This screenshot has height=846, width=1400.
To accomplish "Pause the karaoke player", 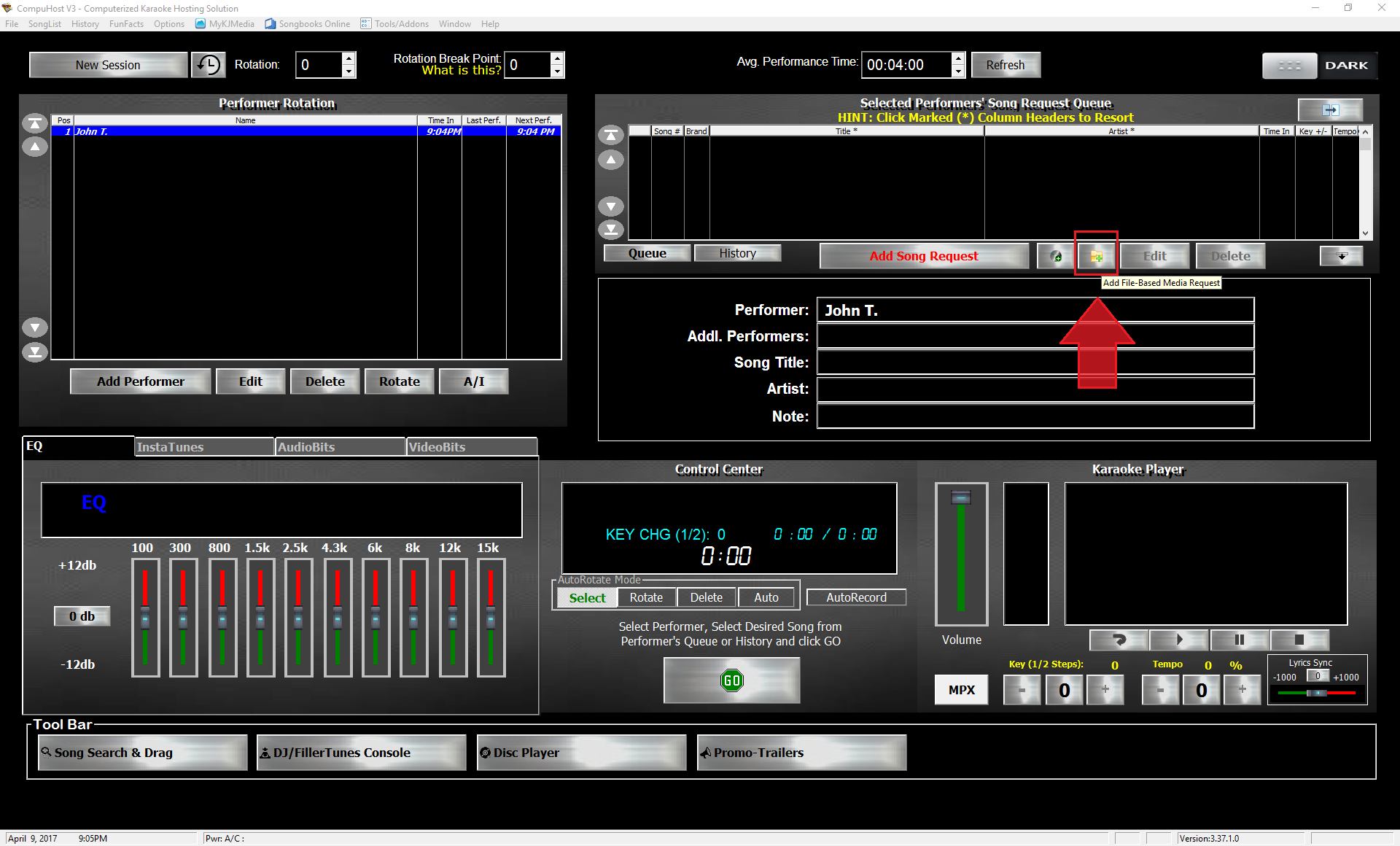I will (1239, 640).
